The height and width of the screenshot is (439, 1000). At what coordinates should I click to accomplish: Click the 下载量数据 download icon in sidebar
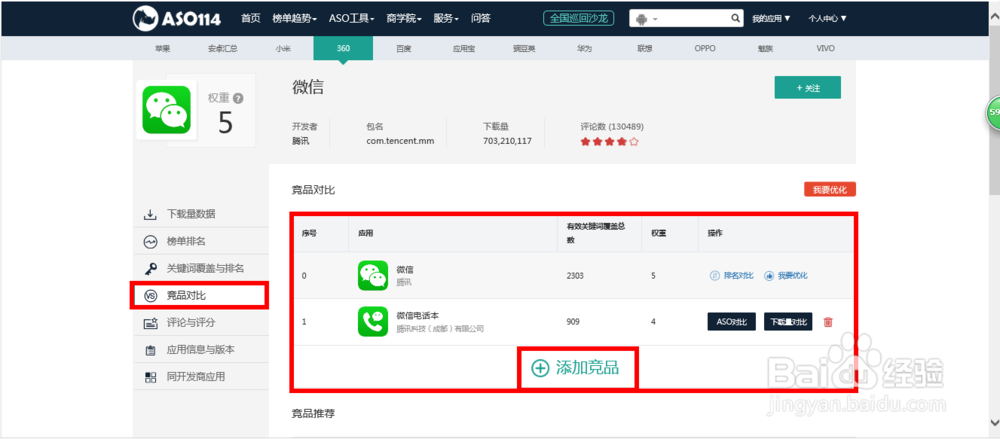(150, 214)
